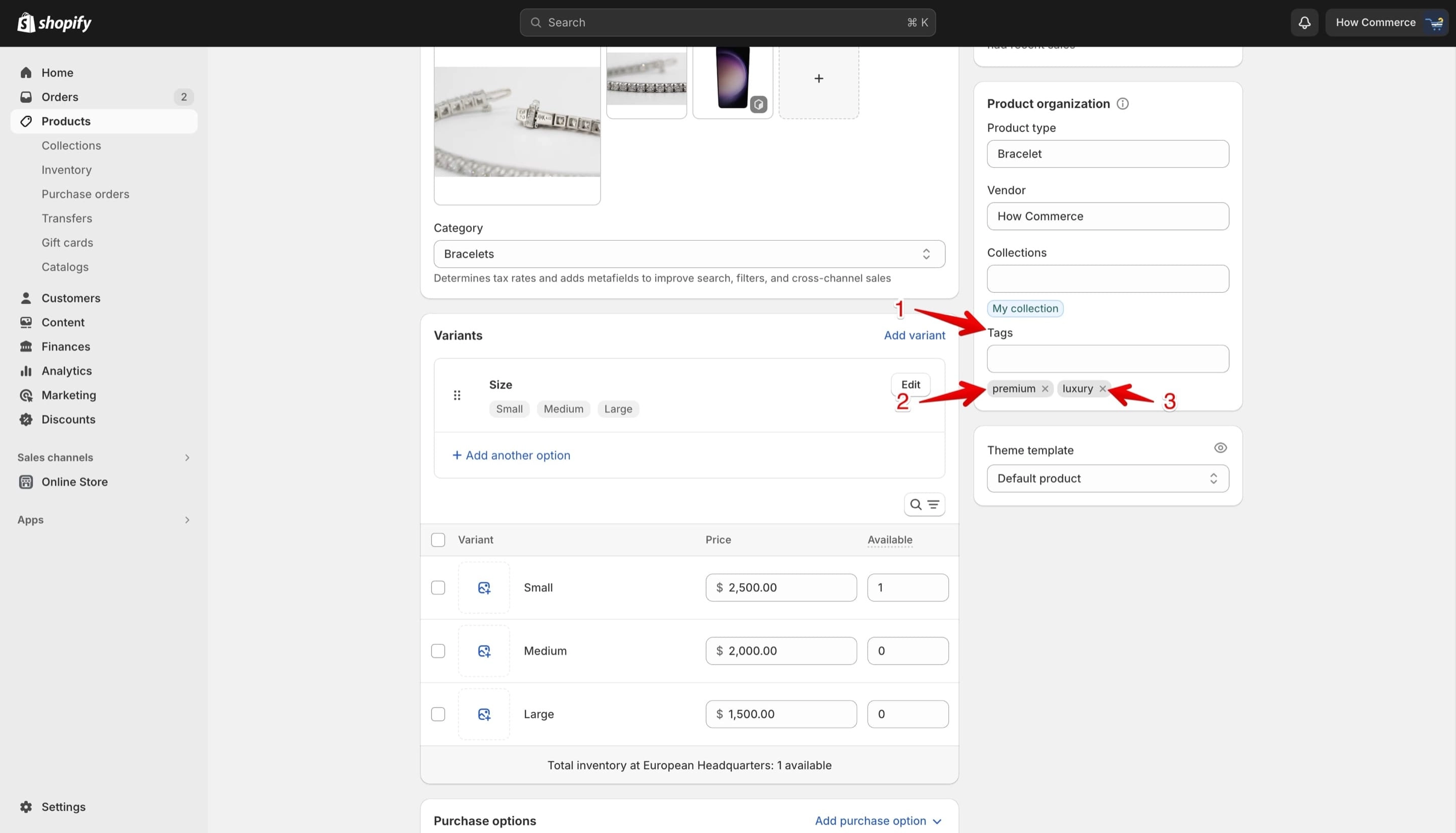Expand the Apps section

point(187,519)
